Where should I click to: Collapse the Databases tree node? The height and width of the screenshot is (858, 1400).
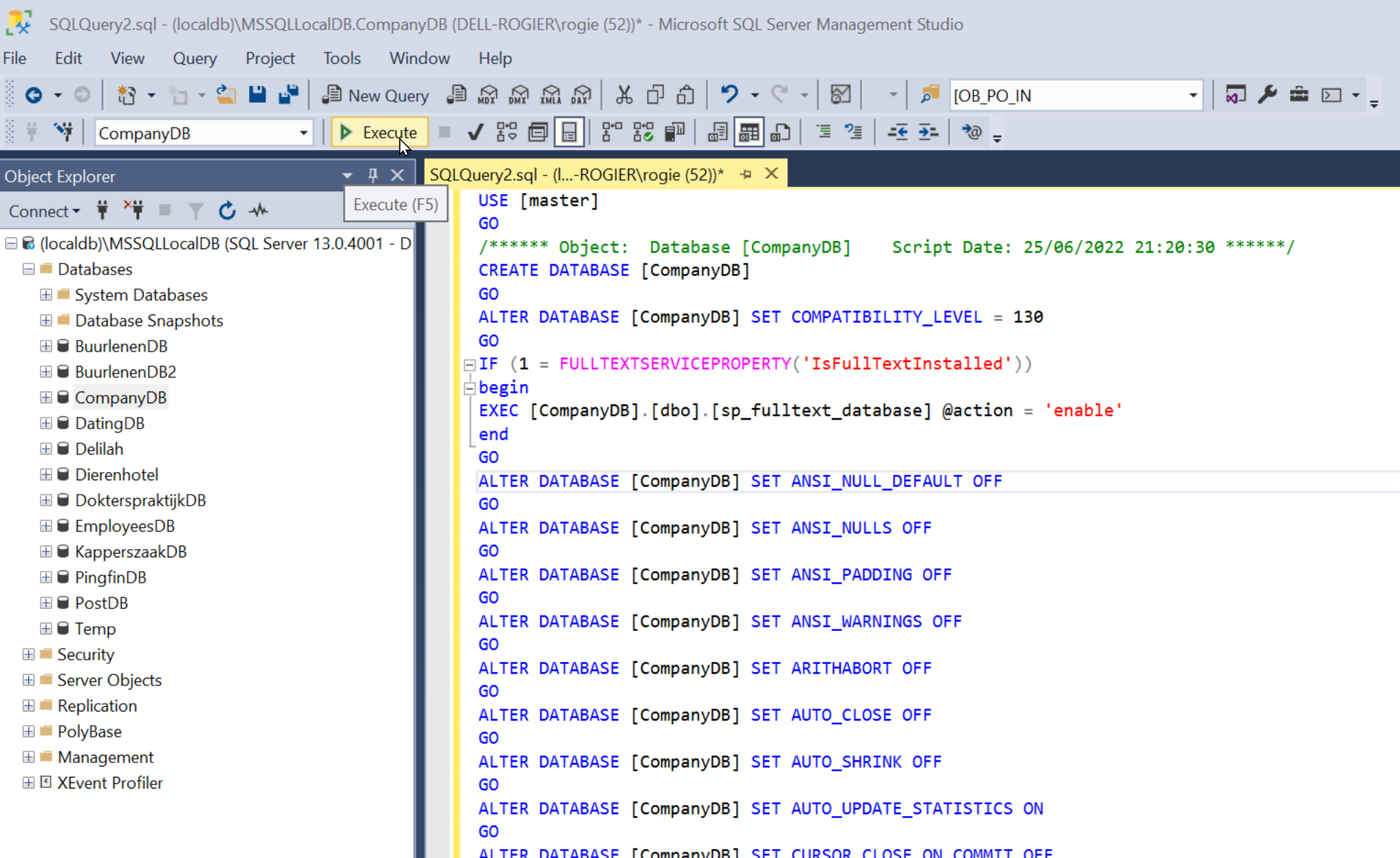pos(28,269)
